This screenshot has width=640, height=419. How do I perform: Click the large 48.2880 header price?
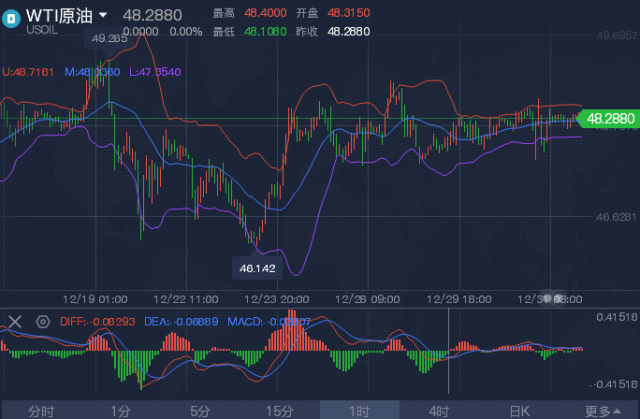[x=152, y=16]
